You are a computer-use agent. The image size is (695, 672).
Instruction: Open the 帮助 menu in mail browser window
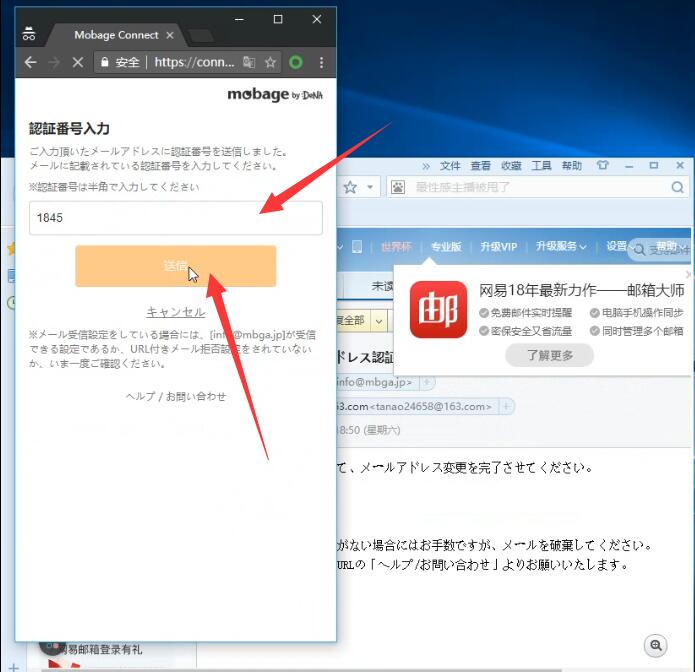coord(572,166)
